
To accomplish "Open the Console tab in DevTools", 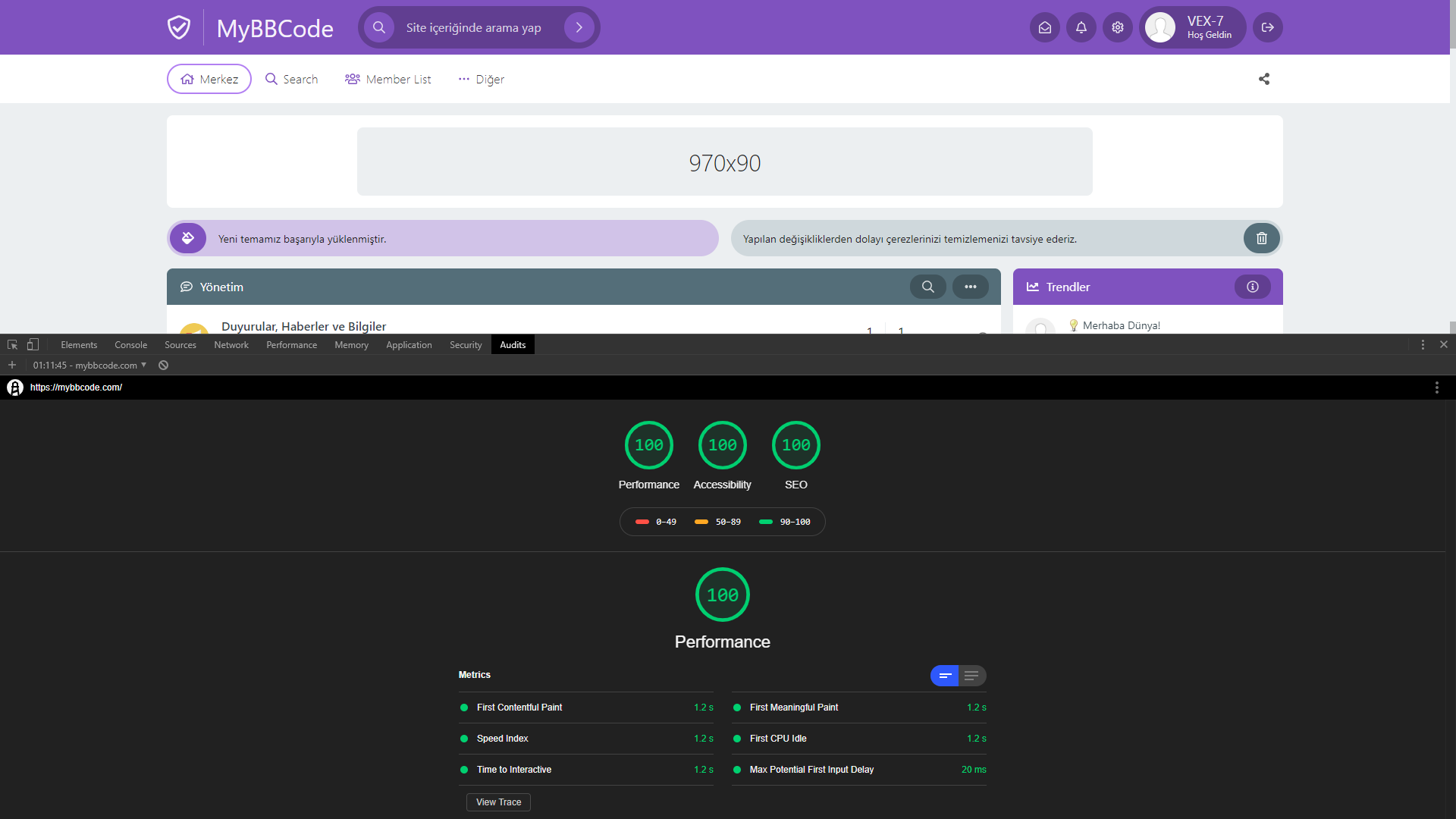I will click(x=130, y=345).
